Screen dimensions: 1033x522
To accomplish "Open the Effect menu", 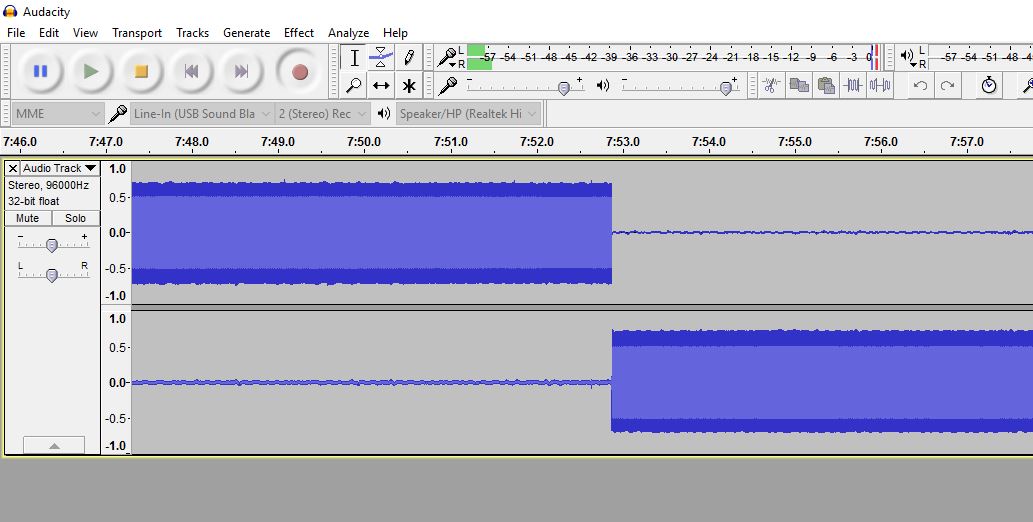I will [x=298, y=33].
